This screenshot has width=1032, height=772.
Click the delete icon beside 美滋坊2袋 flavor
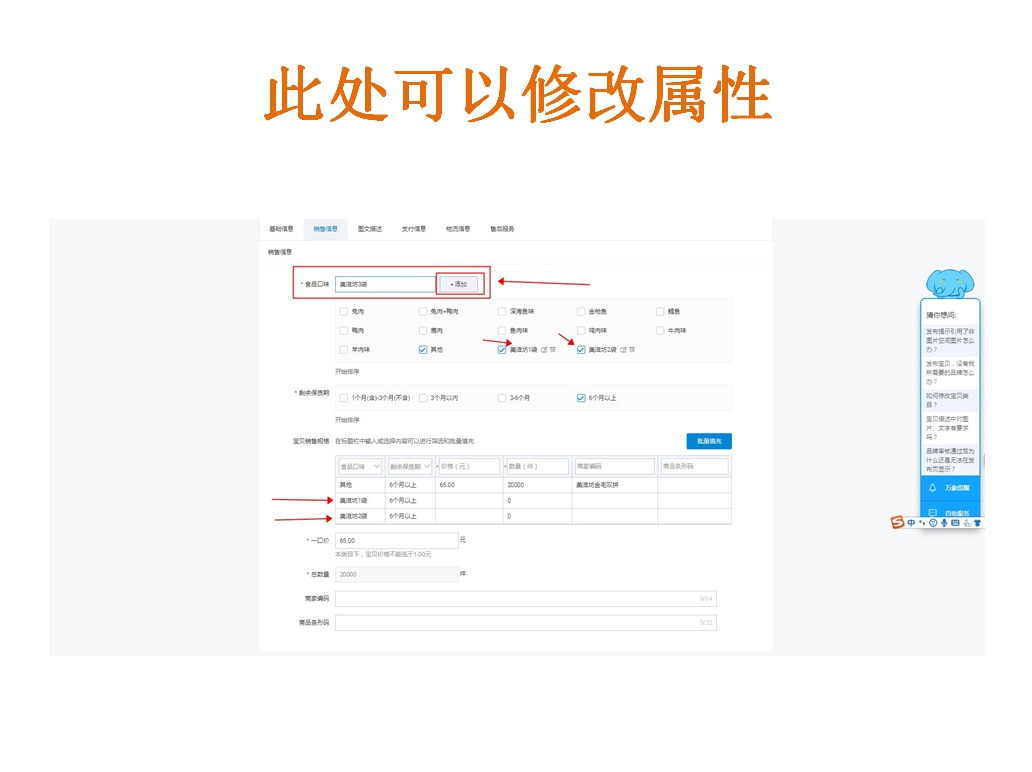coord(631,350)
